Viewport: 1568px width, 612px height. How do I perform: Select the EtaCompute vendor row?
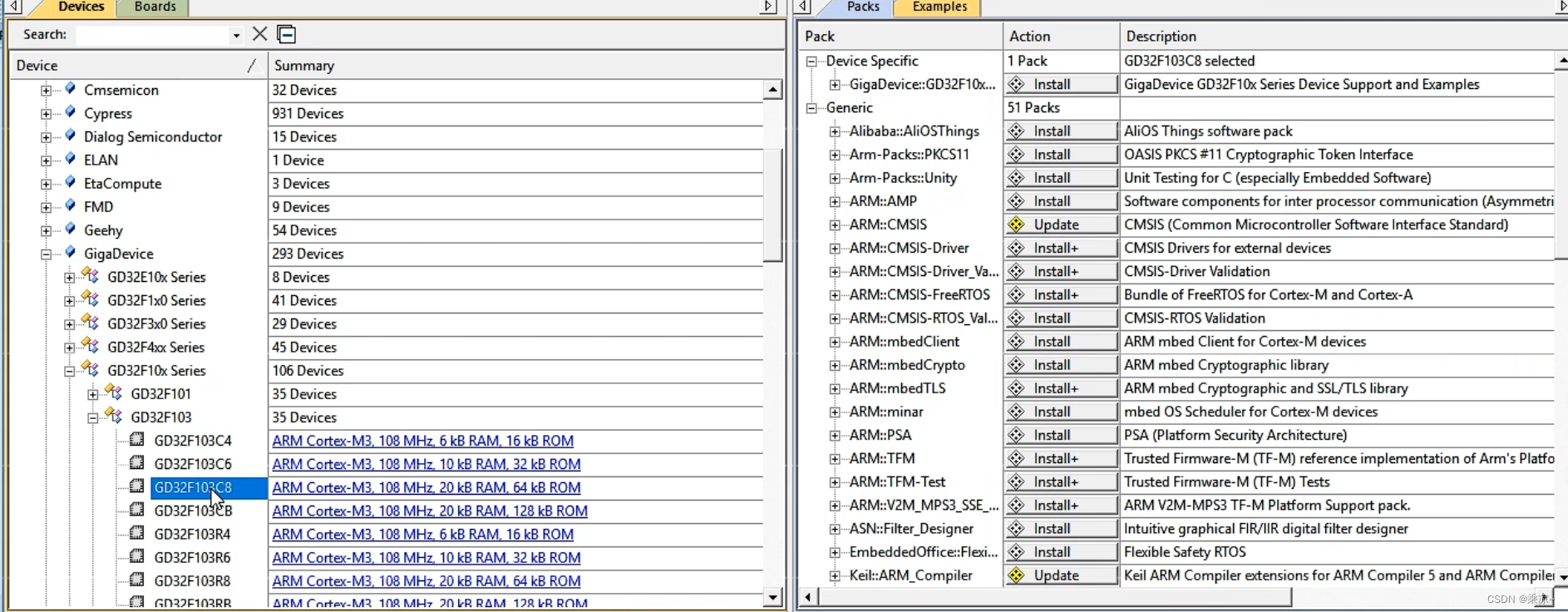coord(122,184)
